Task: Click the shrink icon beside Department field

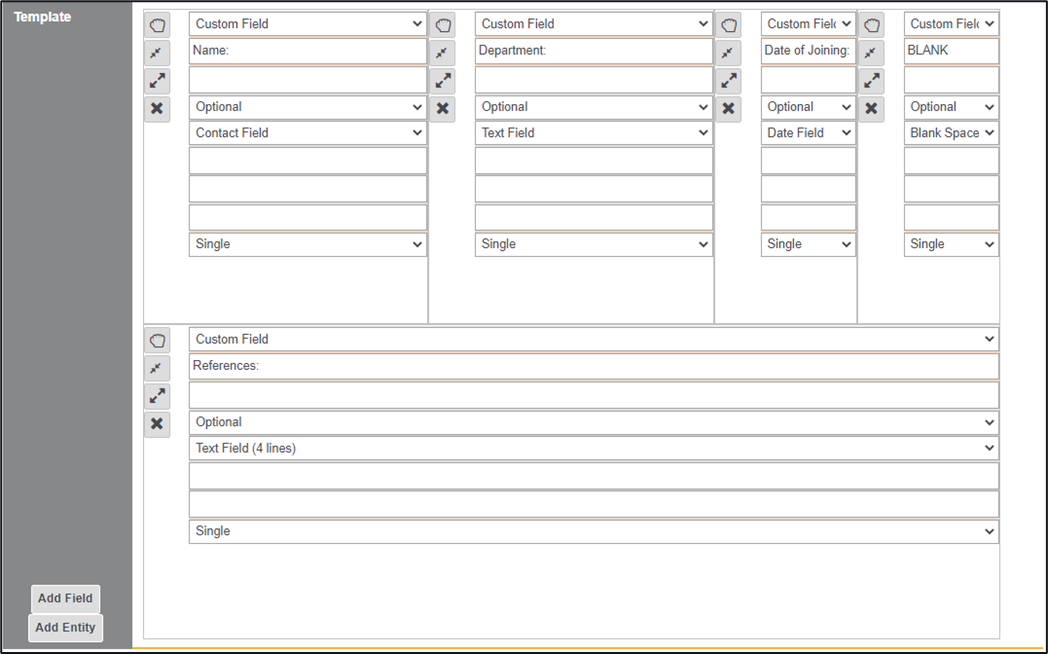Action: (x=443, y=53)
